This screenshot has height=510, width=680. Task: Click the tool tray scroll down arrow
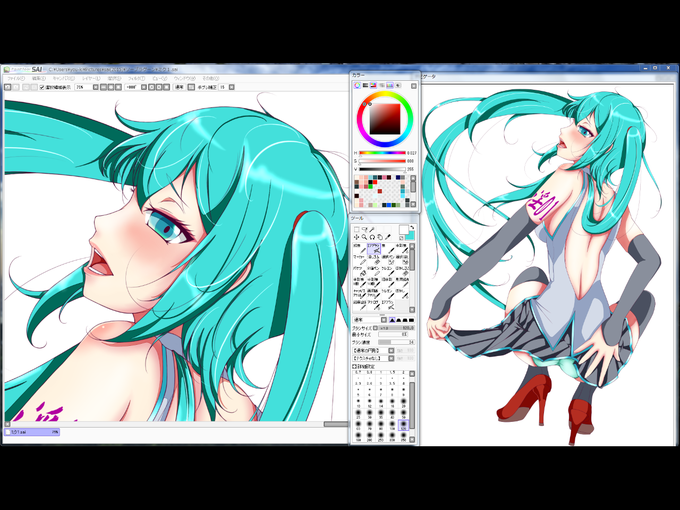[412, 310]
